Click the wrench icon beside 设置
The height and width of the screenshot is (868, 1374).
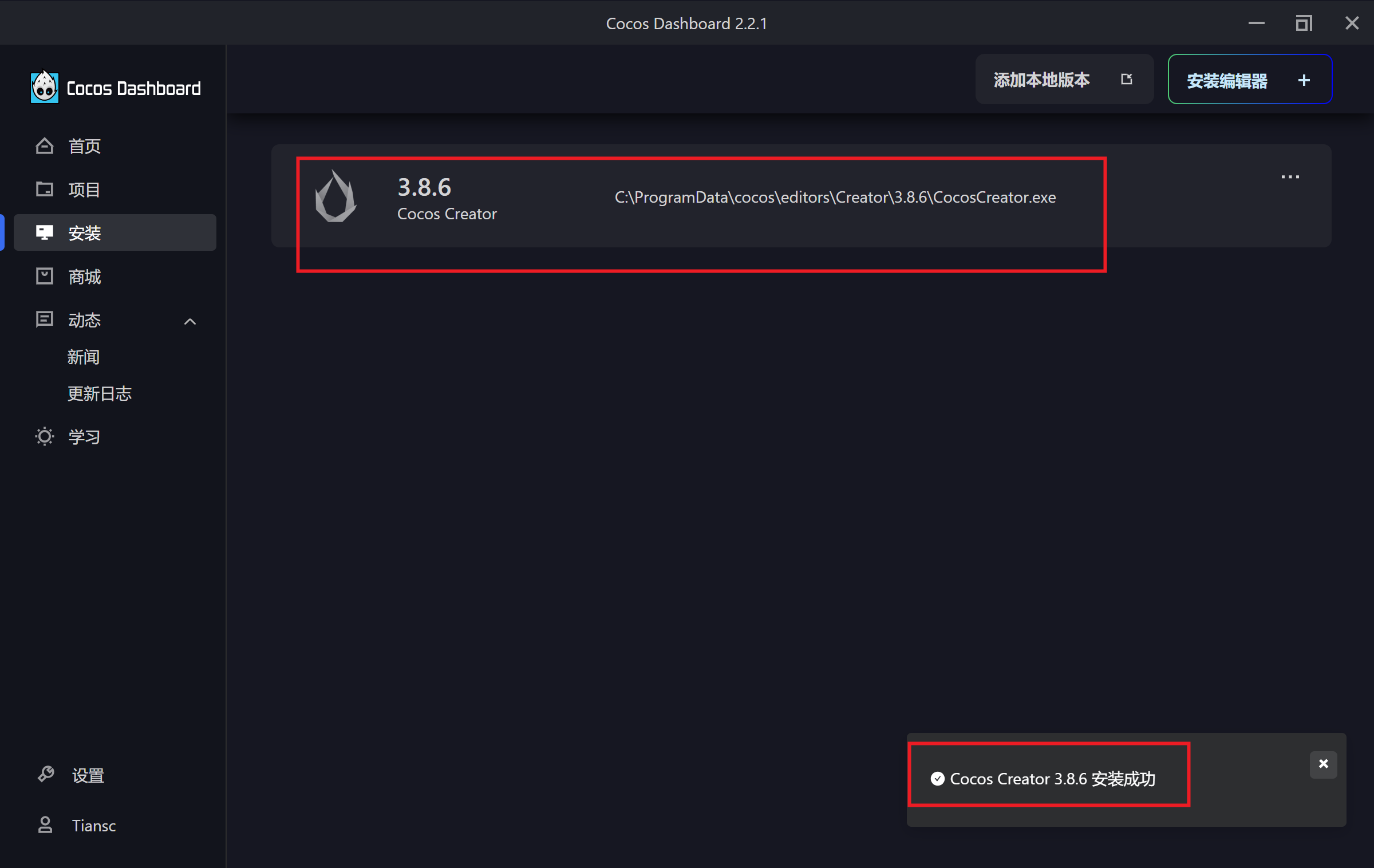coord(46,775)
